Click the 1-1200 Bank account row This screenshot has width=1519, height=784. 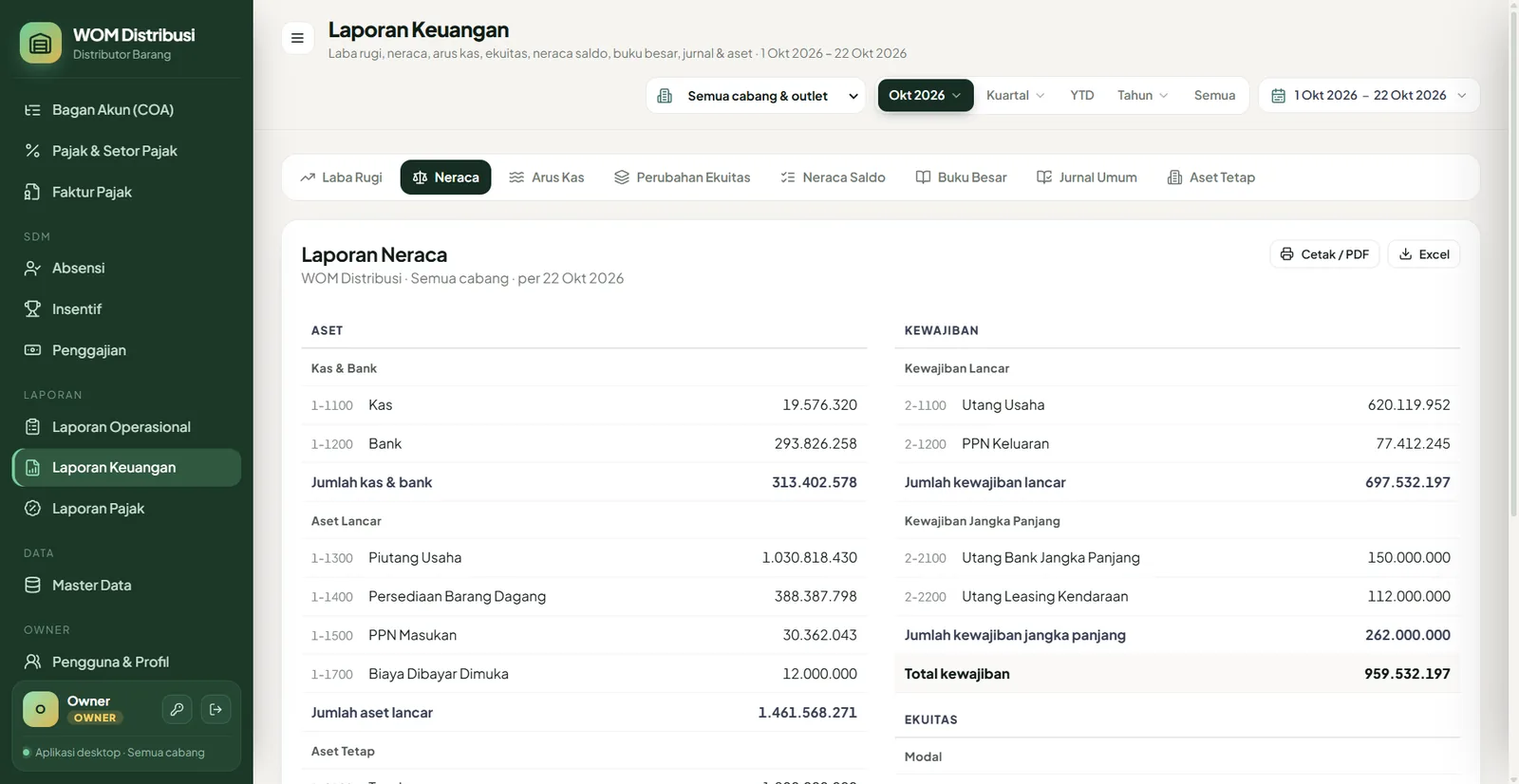584,443
